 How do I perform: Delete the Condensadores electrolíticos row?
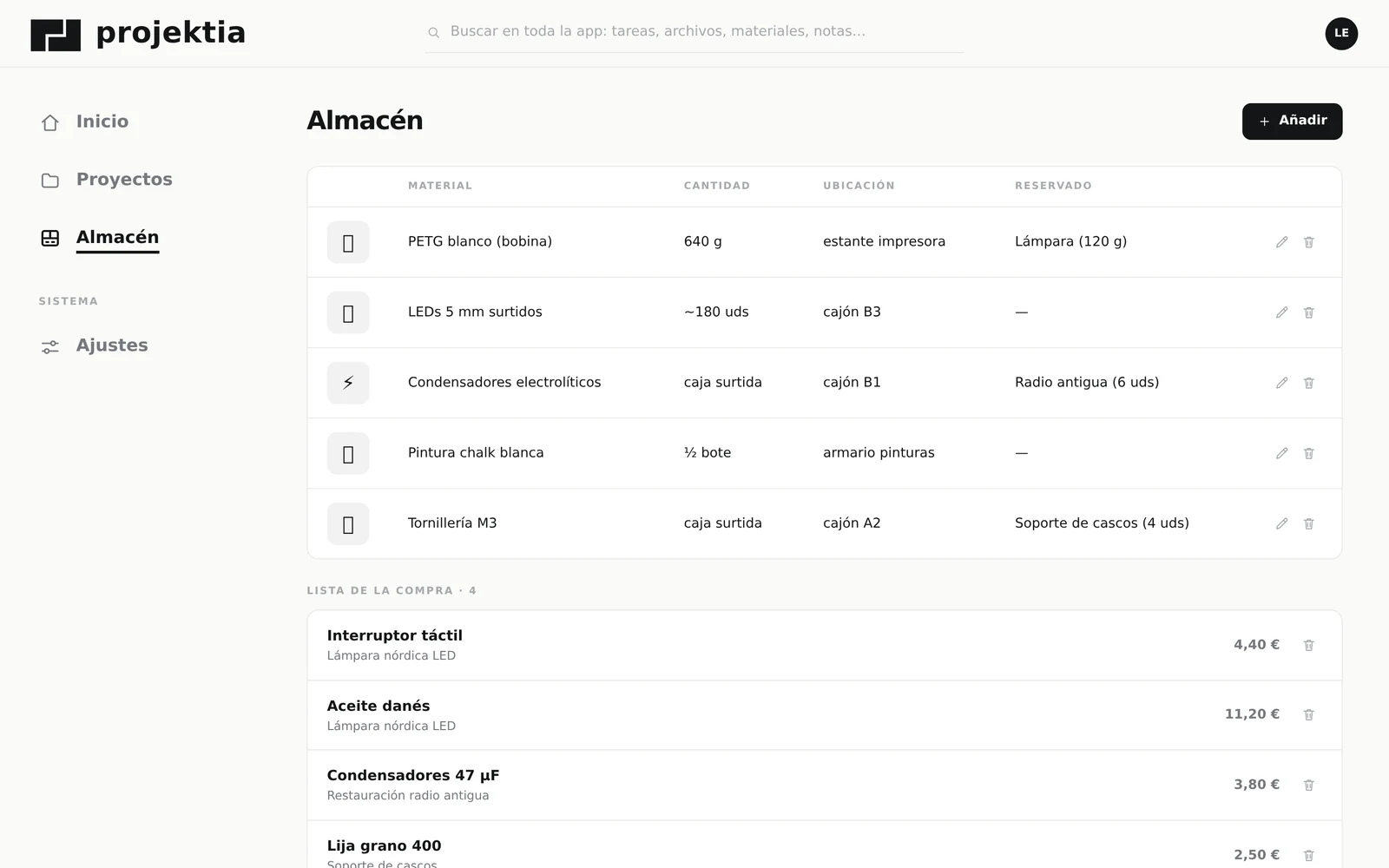click(1308, 383)
